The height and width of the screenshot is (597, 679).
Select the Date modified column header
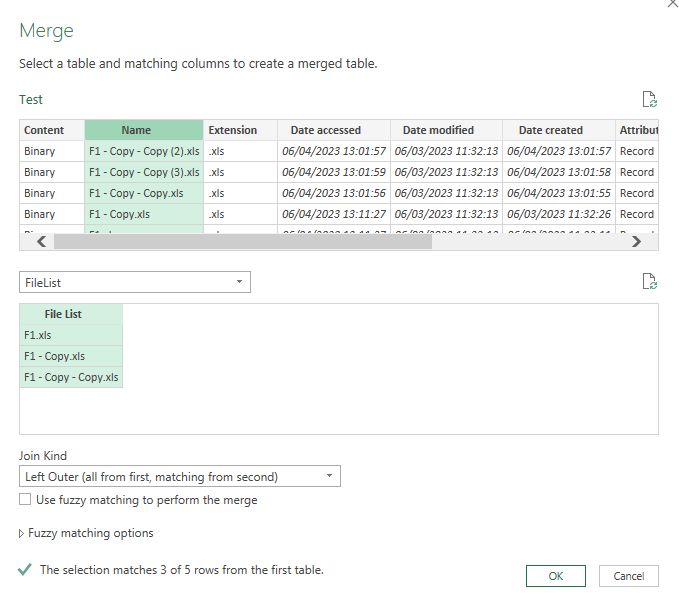click(x=438, y=130)
